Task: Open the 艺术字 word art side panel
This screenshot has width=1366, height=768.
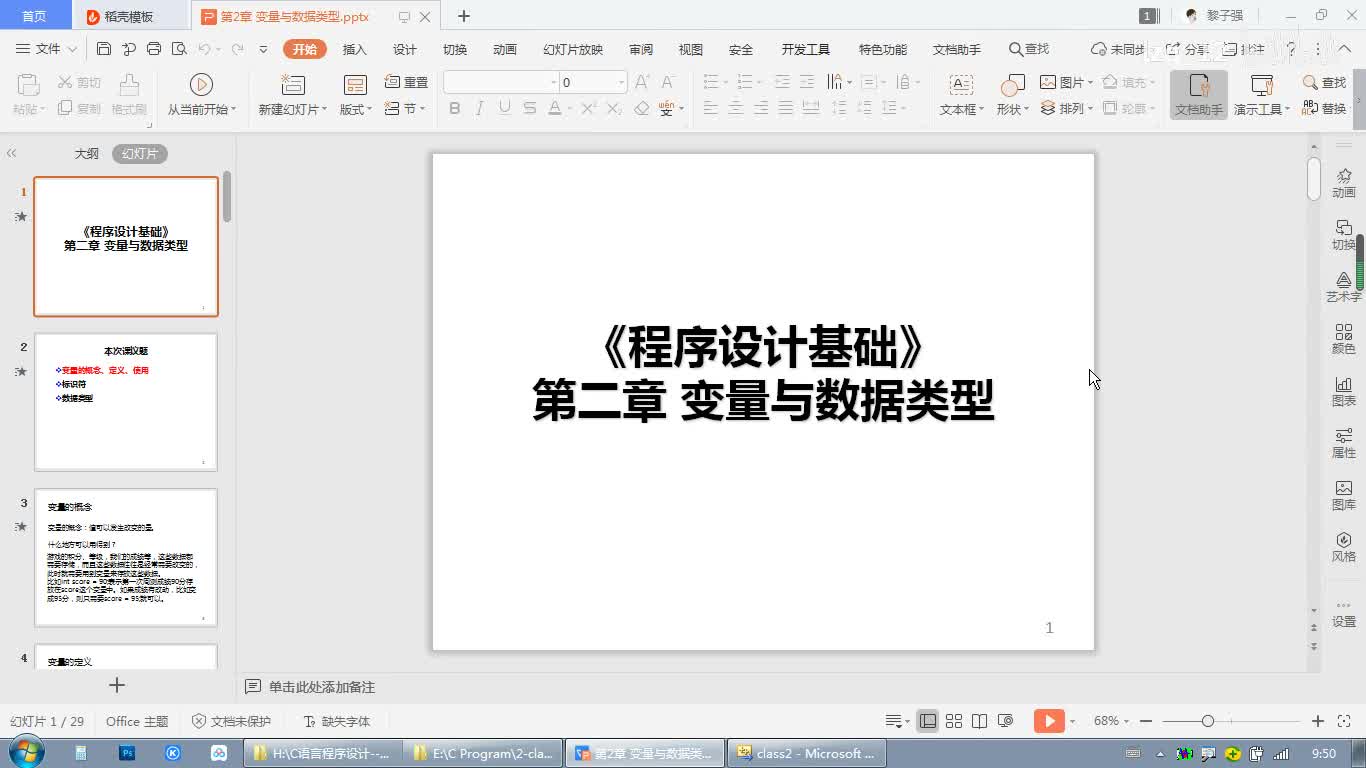Action: 1343,286
